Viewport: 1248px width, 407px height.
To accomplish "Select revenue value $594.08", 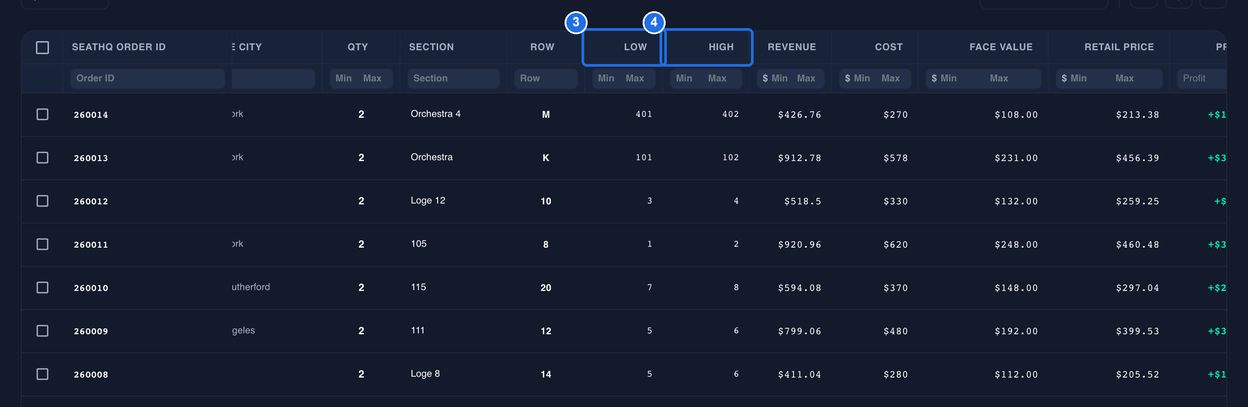I will (x=800, y=288).
